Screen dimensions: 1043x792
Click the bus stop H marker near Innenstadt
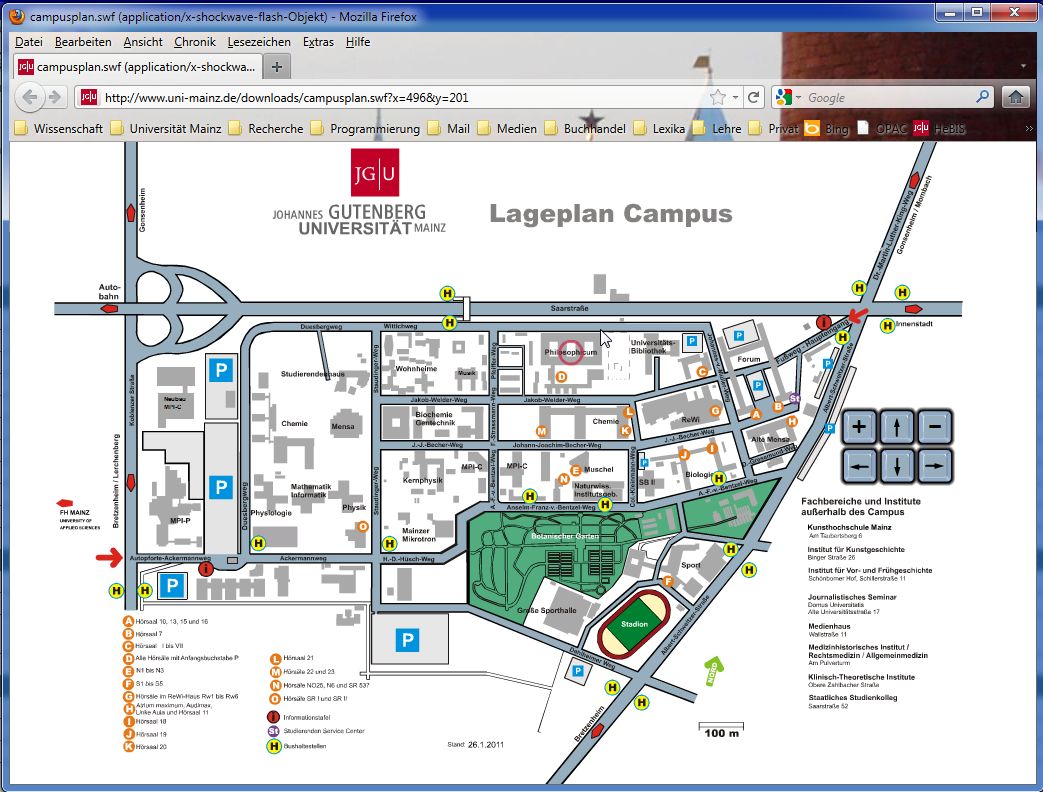pos(887,326)
